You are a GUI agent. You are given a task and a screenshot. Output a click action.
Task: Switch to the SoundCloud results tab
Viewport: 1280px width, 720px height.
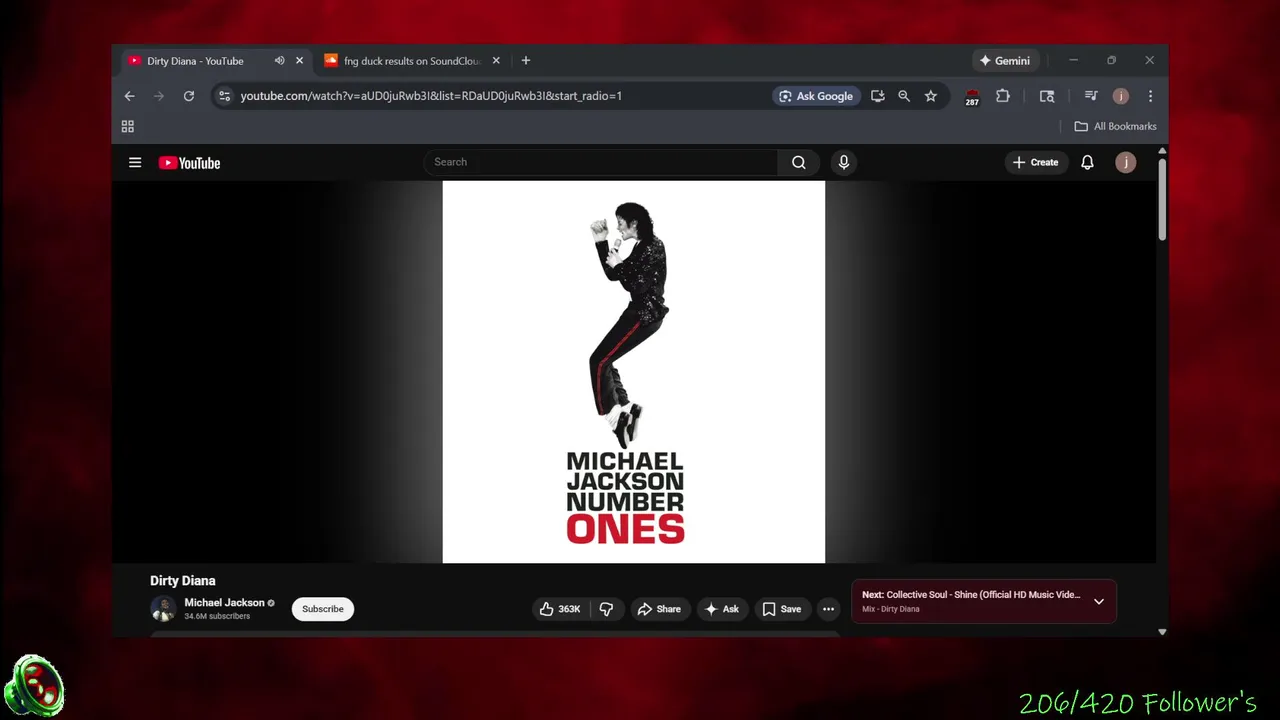pyautogui.click(x=412, y=61)
